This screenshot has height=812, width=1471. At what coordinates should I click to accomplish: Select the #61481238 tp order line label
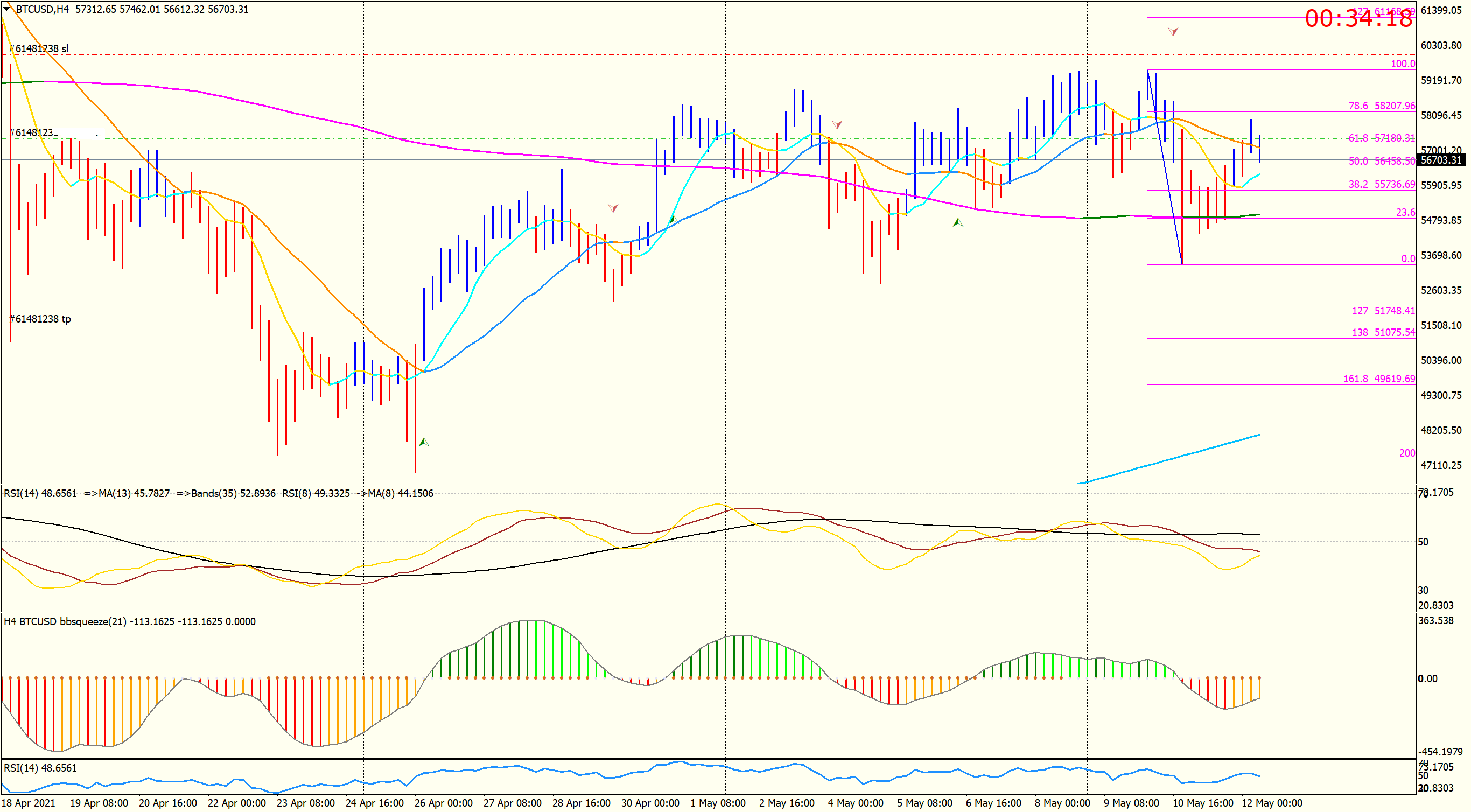coord(40,319)
